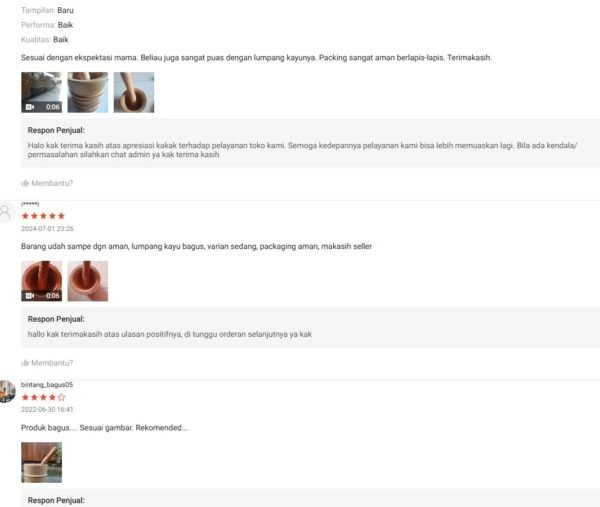Click the four-star rating of bintang_bagus05
600x507 pixels.
coord(43,397)
